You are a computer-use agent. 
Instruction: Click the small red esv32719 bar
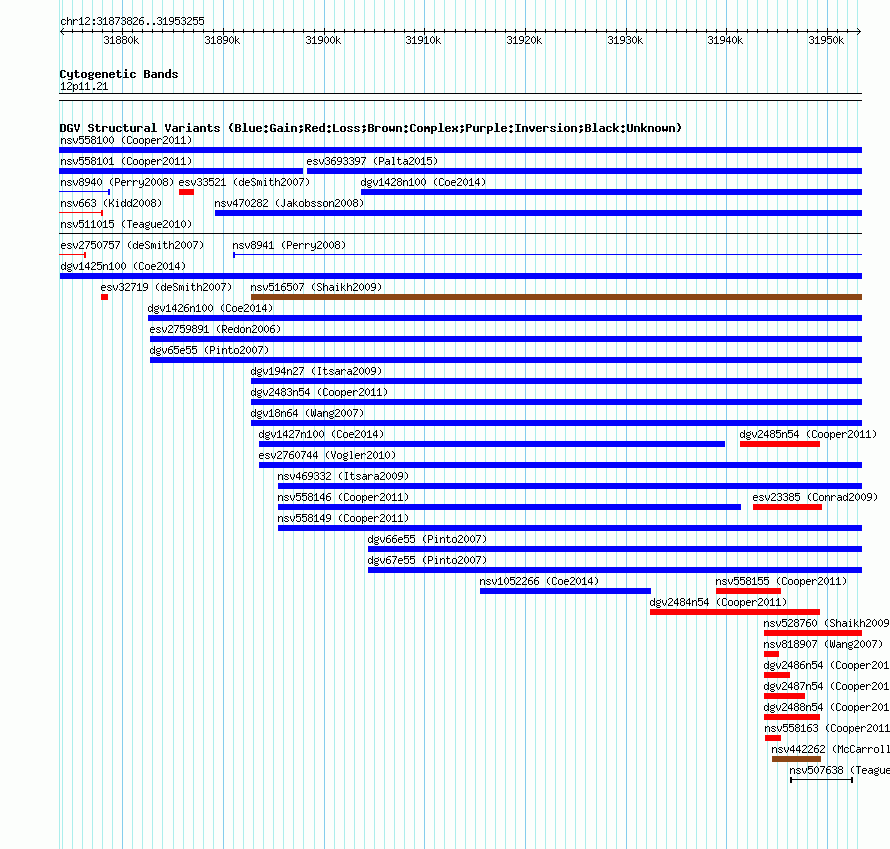click(x=104, y=297)
